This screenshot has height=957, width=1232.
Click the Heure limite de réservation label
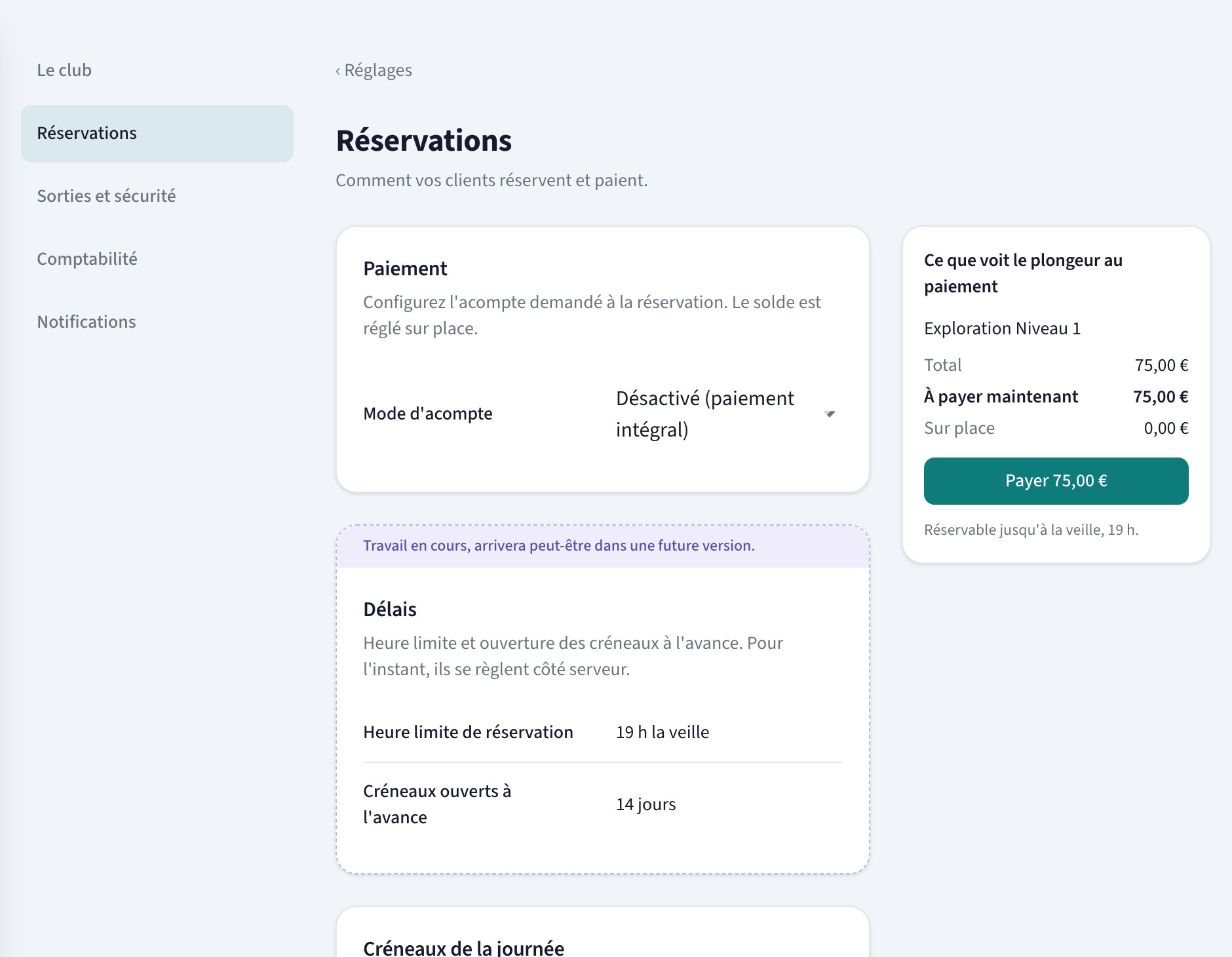(468, 732)
